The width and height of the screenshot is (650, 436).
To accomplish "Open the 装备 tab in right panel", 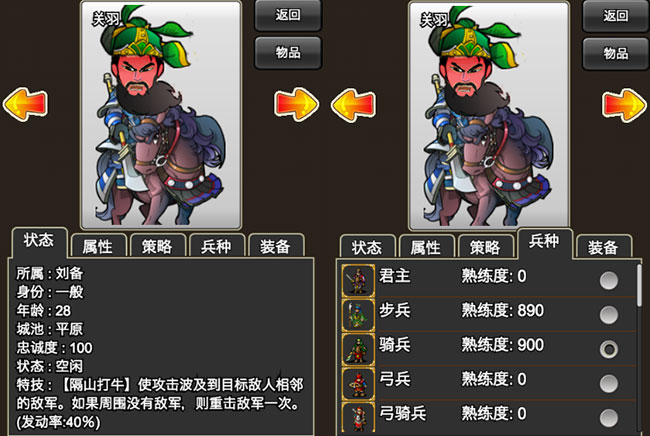I will click(604, 247).
